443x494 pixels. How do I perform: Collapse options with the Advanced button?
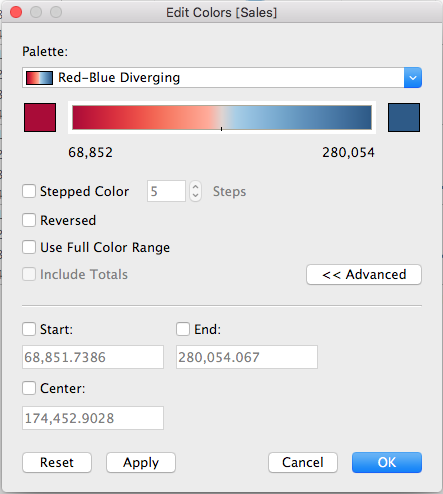click(x=364, y=275)
